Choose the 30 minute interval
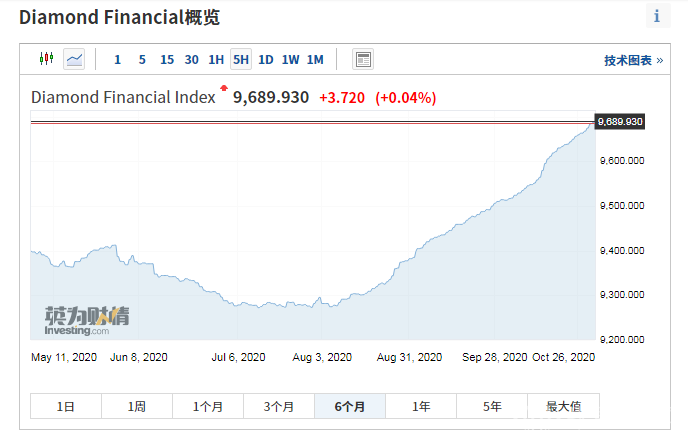 [191, 59]
